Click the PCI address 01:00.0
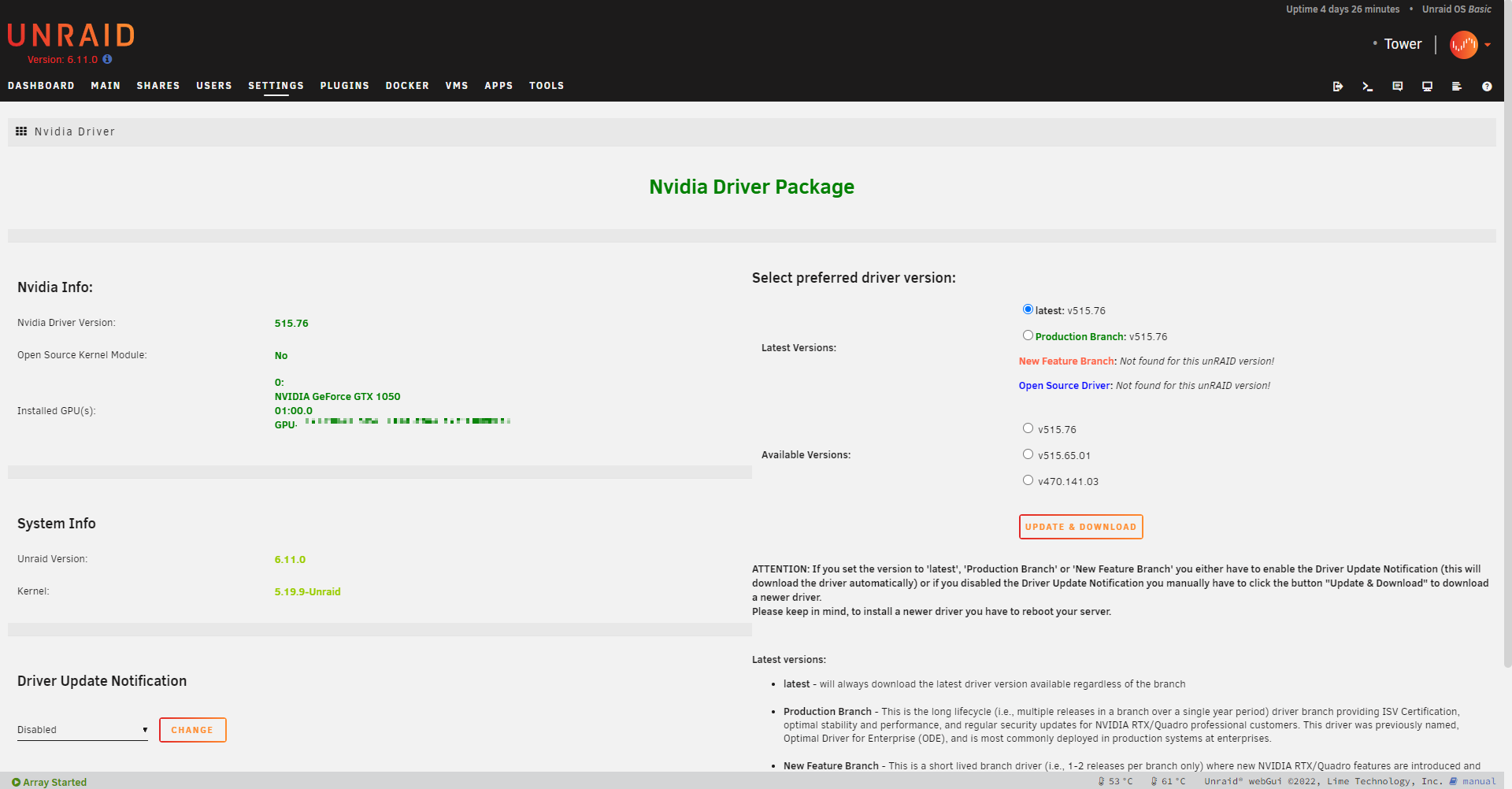1512x789 pixels. coord(293,411)
